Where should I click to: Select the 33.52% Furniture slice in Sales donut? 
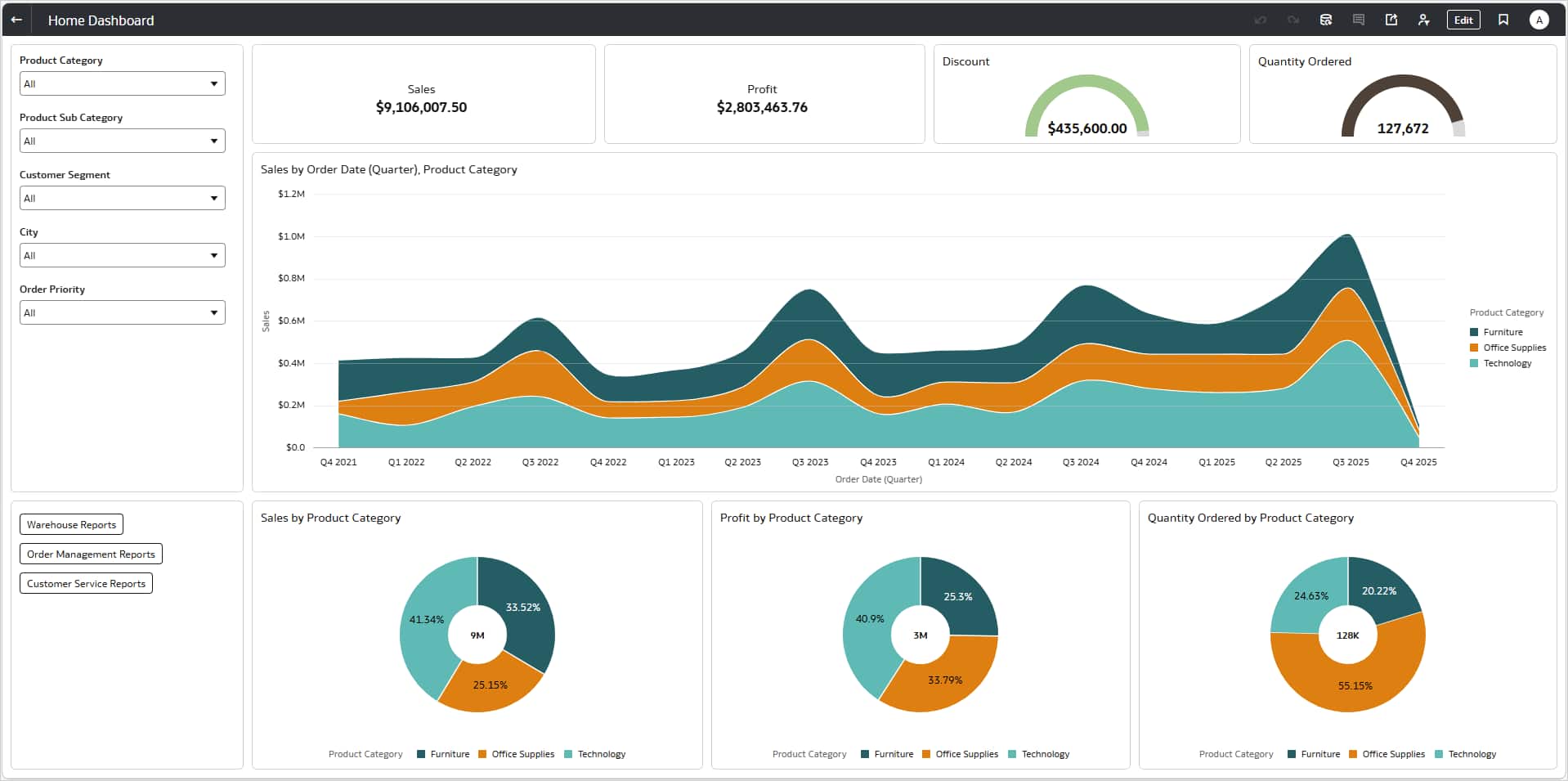[x=523, y=608]
